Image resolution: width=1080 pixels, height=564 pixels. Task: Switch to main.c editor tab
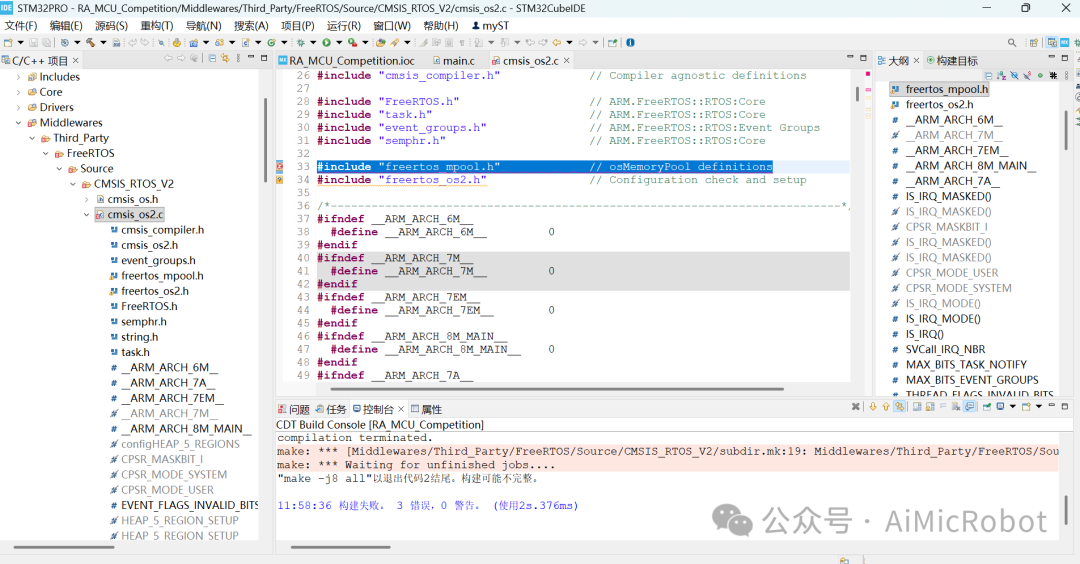tap(454, 61)
